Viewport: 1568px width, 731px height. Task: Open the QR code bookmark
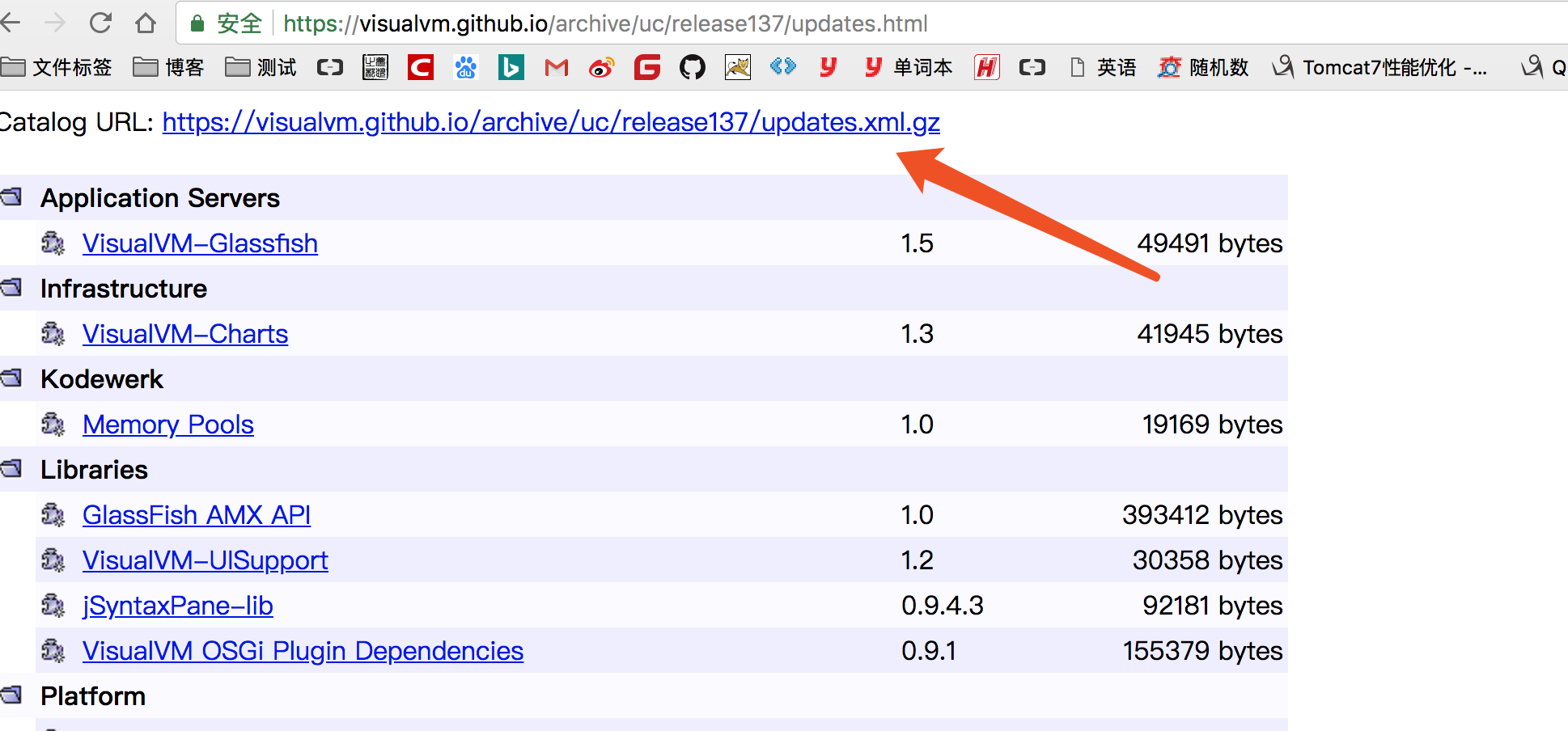[375, 67]
